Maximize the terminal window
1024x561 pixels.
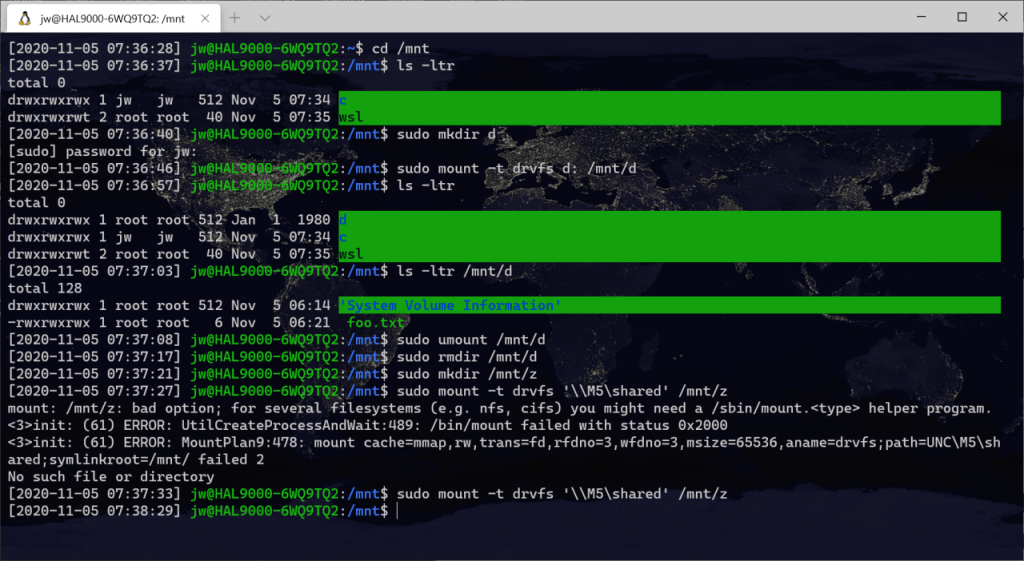(x=962, y=17)
